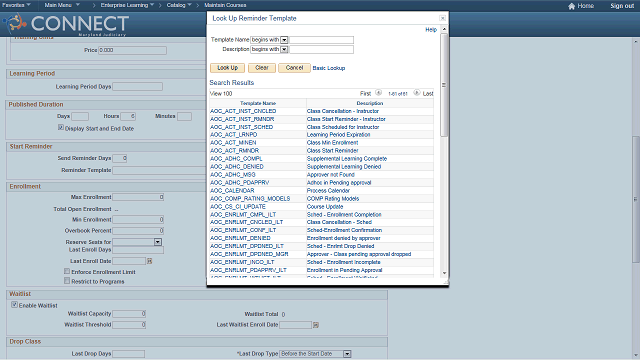Open the Catalog breadcrumb menu
The width and height of the screenshot is (640, 360).
point(179,5)
